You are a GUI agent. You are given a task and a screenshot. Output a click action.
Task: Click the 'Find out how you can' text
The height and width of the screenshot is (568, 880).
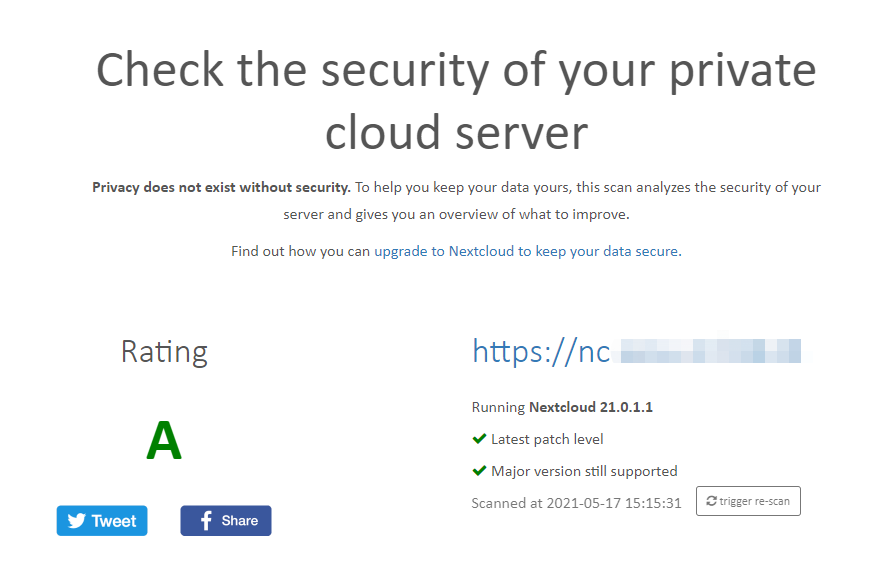301,251
